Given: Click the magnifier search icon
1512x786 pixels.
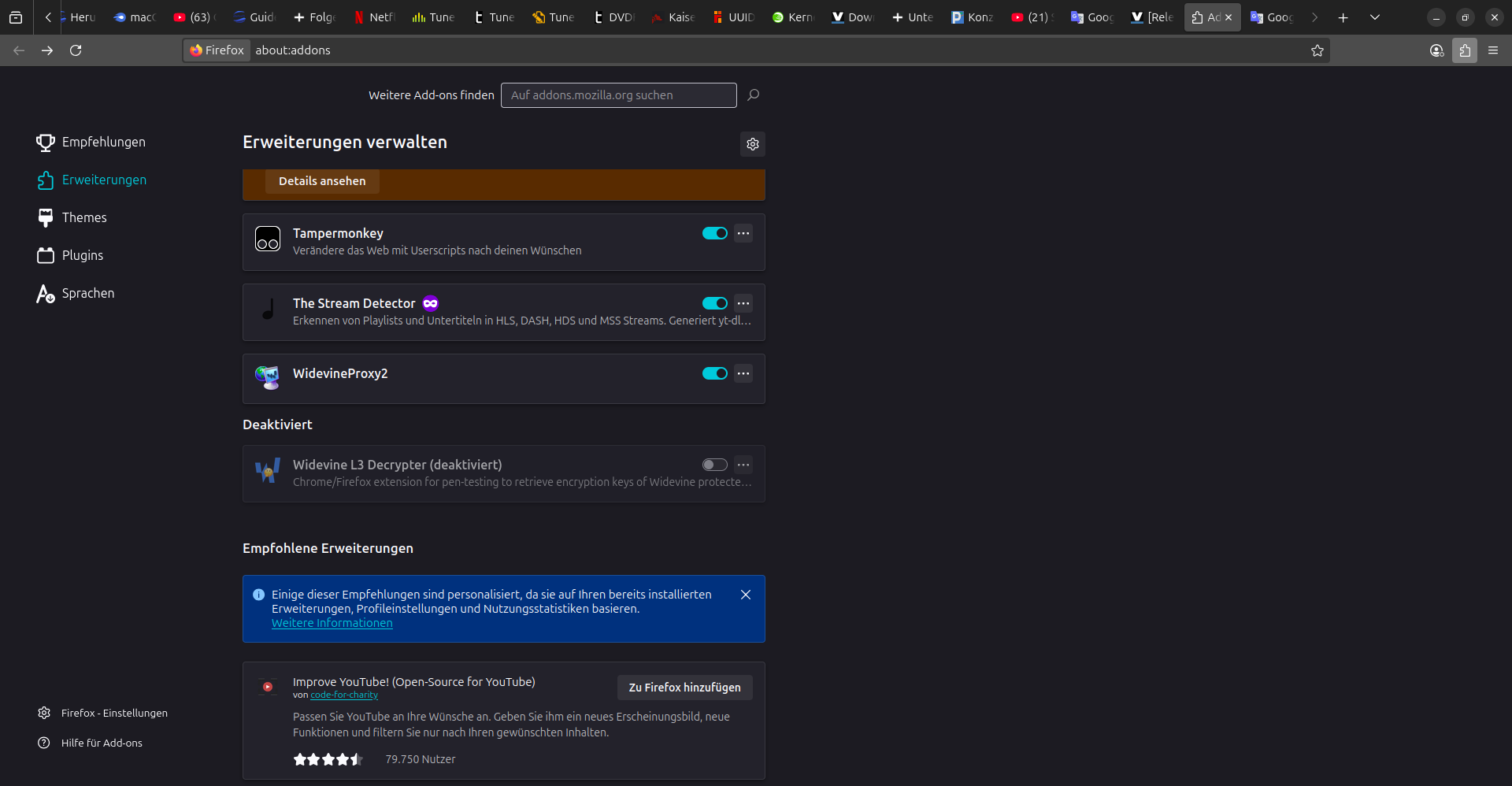Looking at the screenshot, I should (x=754, y=95).
